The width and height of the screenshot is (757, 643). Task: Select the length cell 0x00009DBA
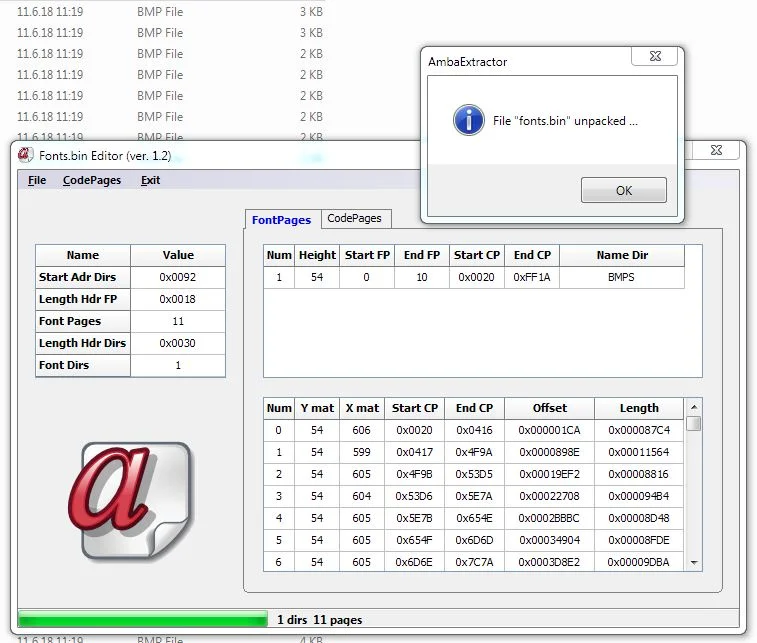[x=639, y=562]
